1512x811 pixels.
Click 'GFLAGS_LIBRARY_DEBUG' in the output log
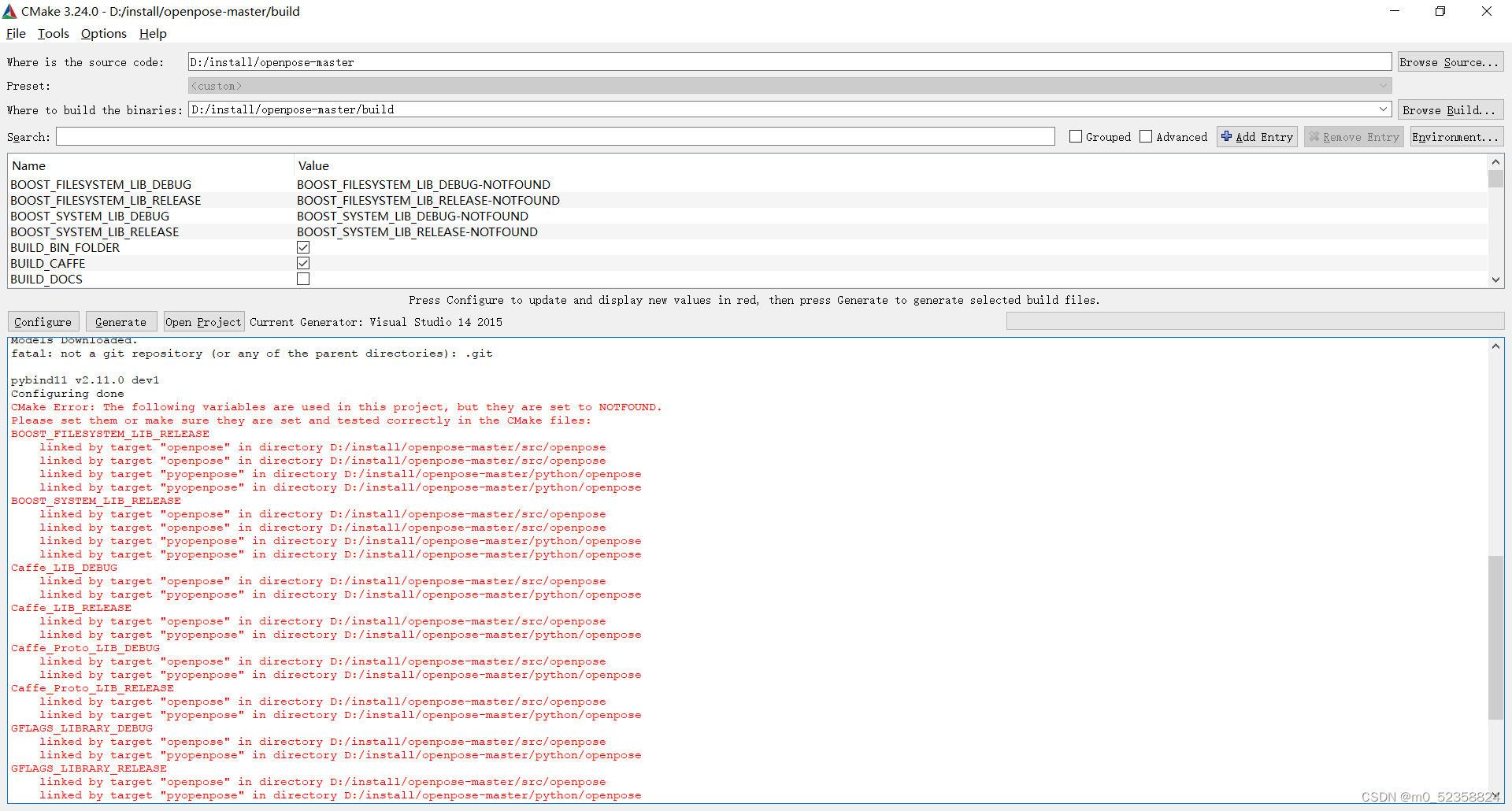tap(82, 728)
